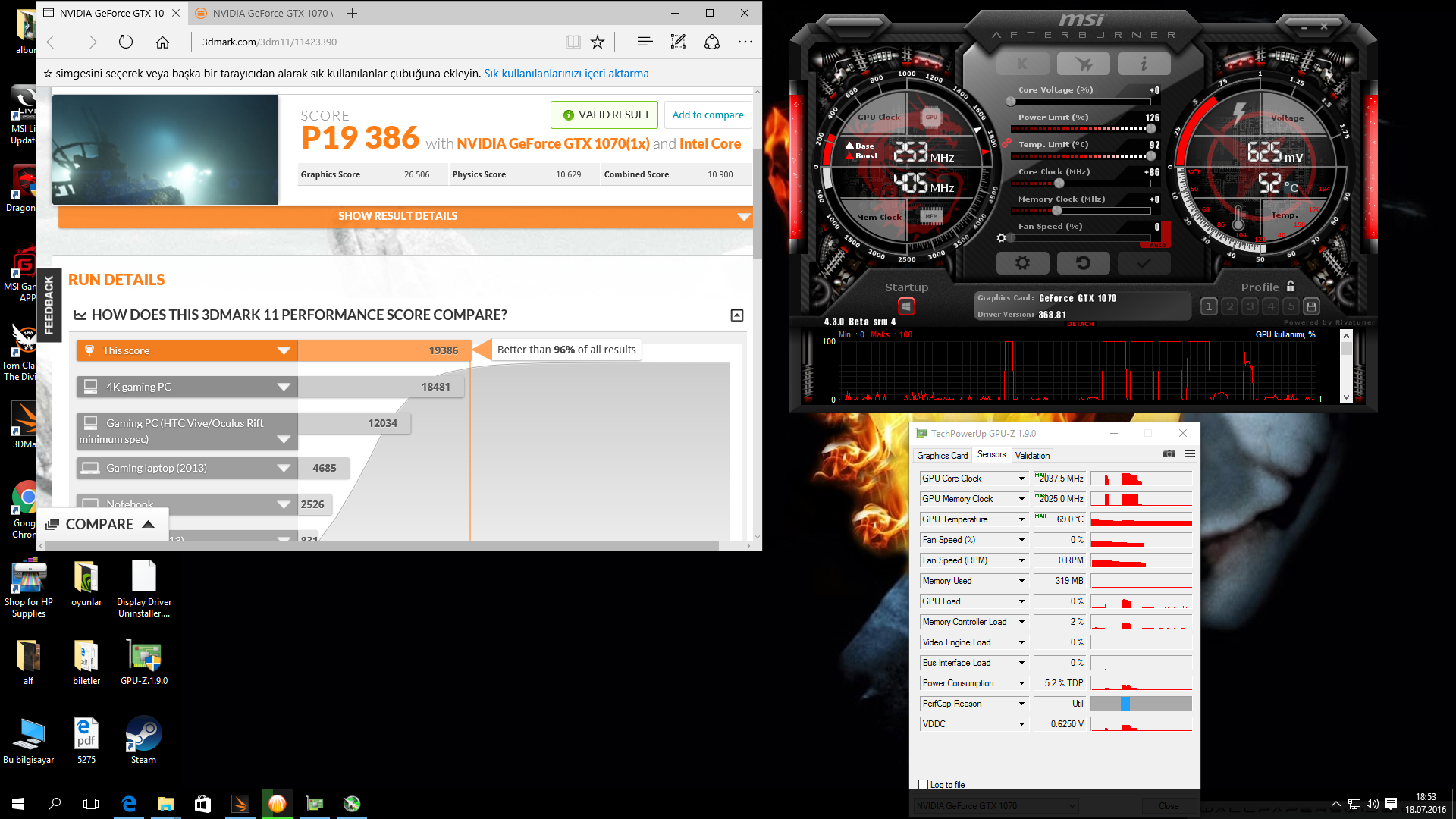Open Afterburner settings gear button
Image resolution: width=1456 pixels, height=819 pixels.
point(1022,263)
